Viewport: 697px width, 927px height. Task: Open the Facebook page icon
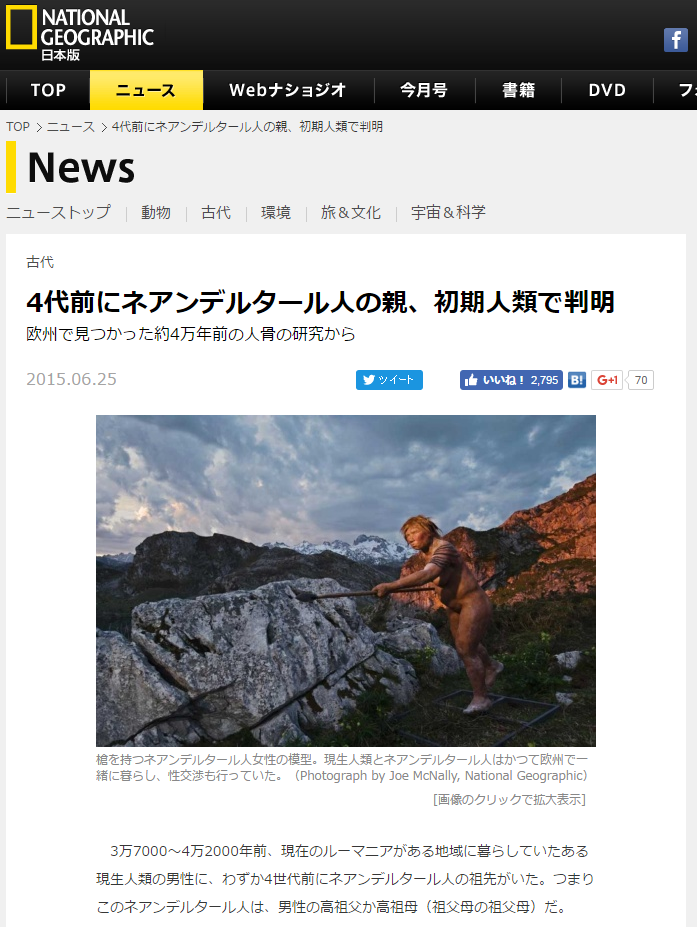[x=676, y=40]
